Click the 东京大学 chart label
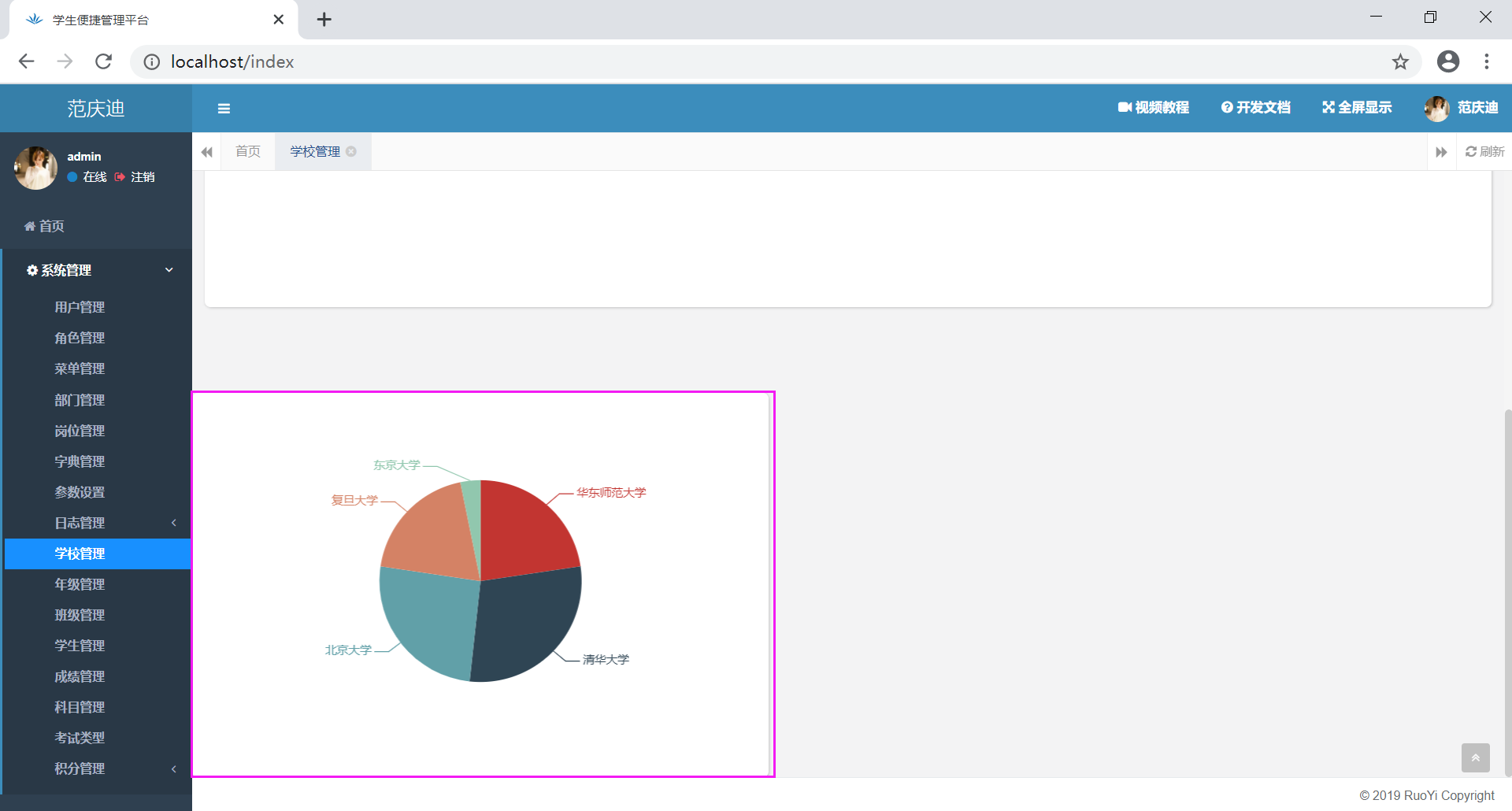This screenshot has height=811, width=1512. [397, 465]
